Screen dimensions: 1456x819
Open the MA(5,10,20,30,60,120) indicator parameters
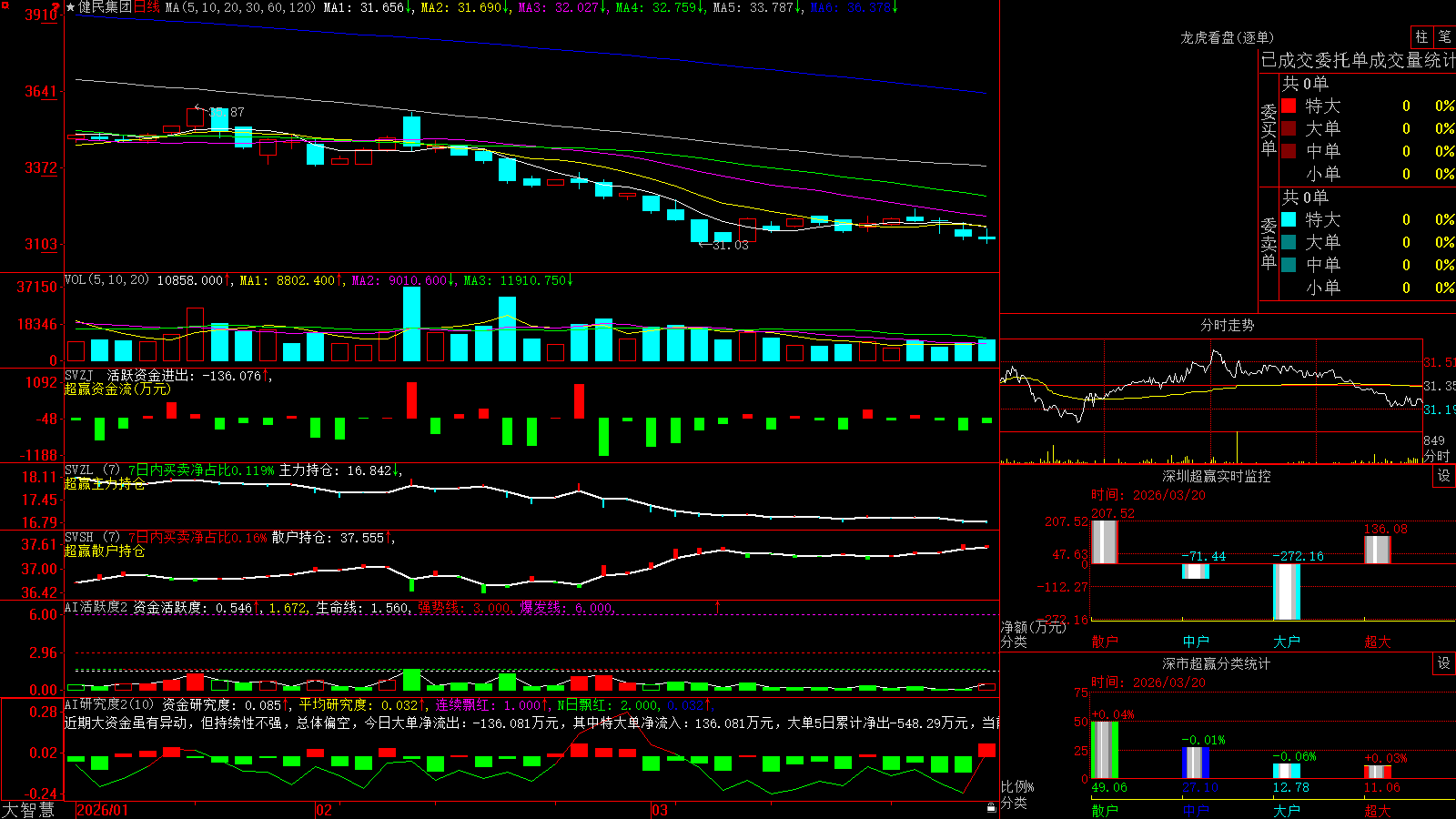click(240, 7)
